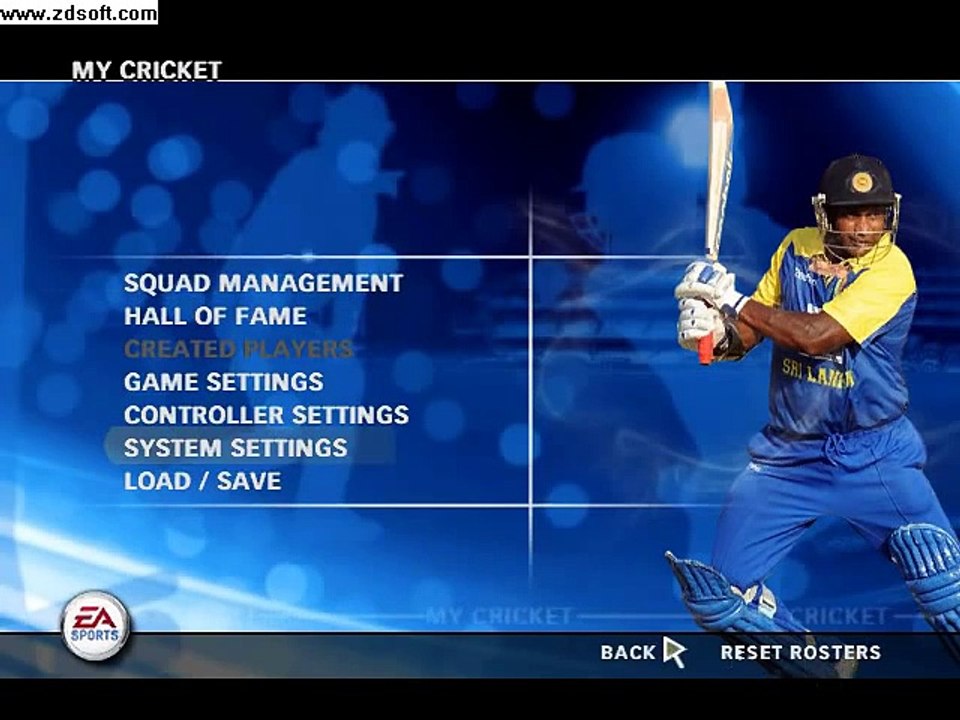Select Hall of Fame option
The image size is (960, 720).
coord(215,316)
